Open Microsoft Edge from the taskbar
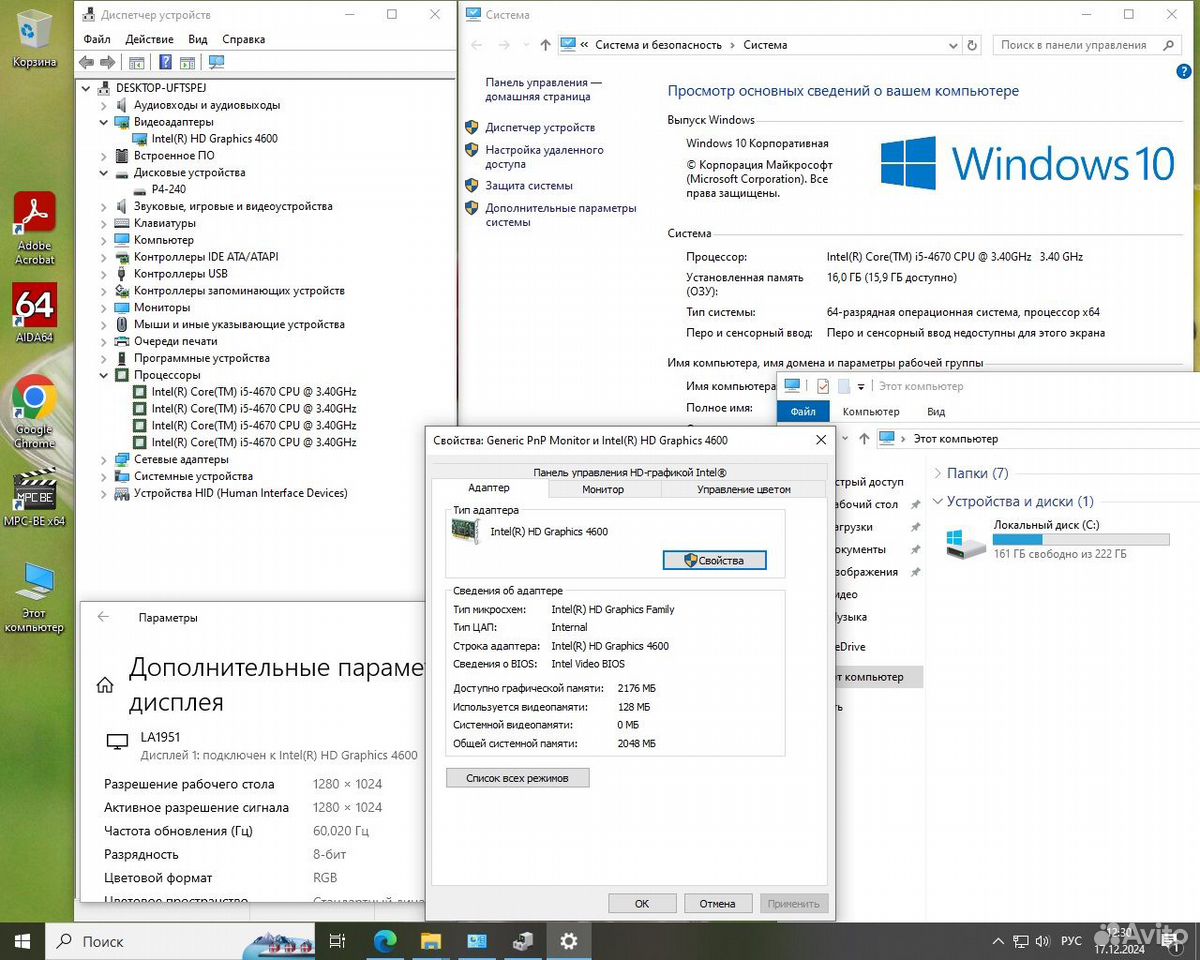This screenshot has width=1200, height=960. (385, 941)
